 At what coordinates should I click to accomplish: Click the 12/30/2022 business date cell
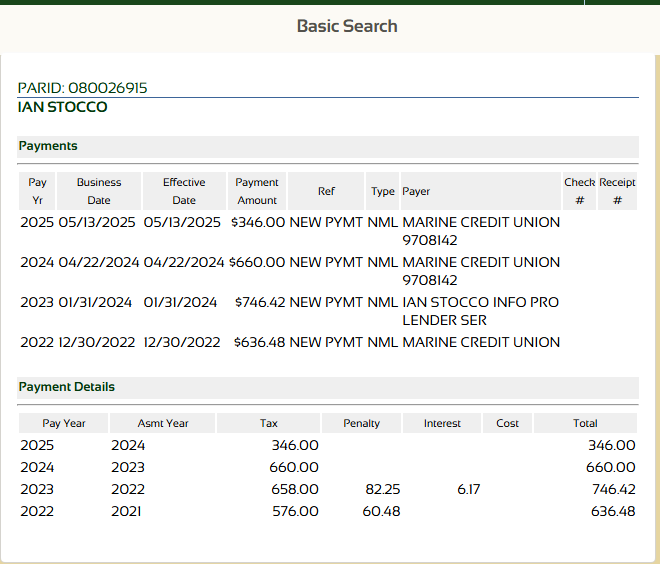click(x=97, y=342)
